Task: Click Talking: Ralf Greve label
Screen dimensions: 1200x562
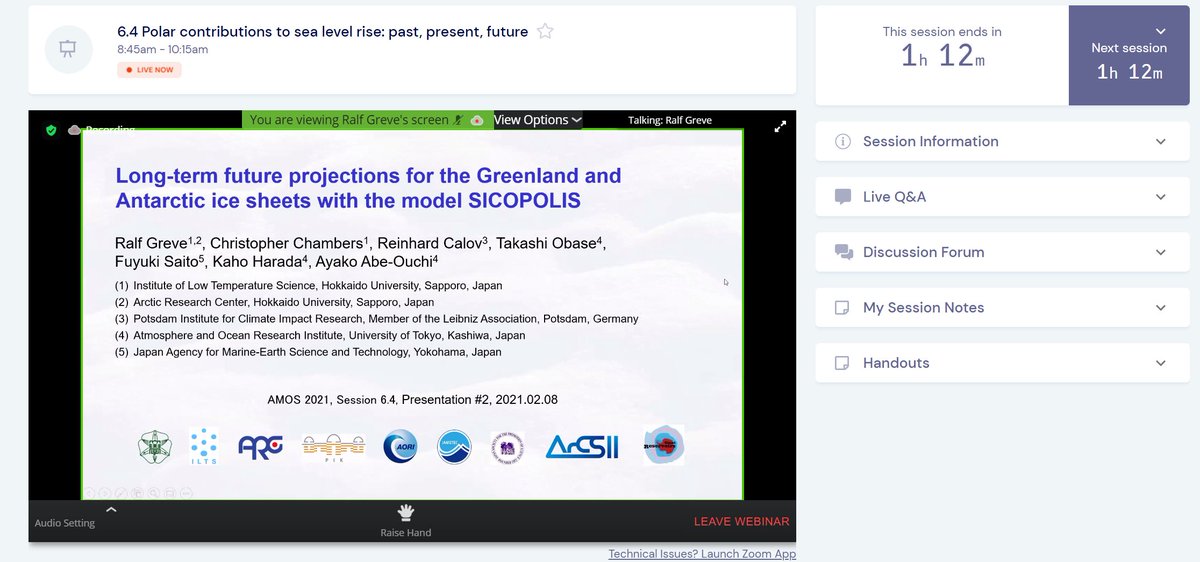Action: click(670, 120)
